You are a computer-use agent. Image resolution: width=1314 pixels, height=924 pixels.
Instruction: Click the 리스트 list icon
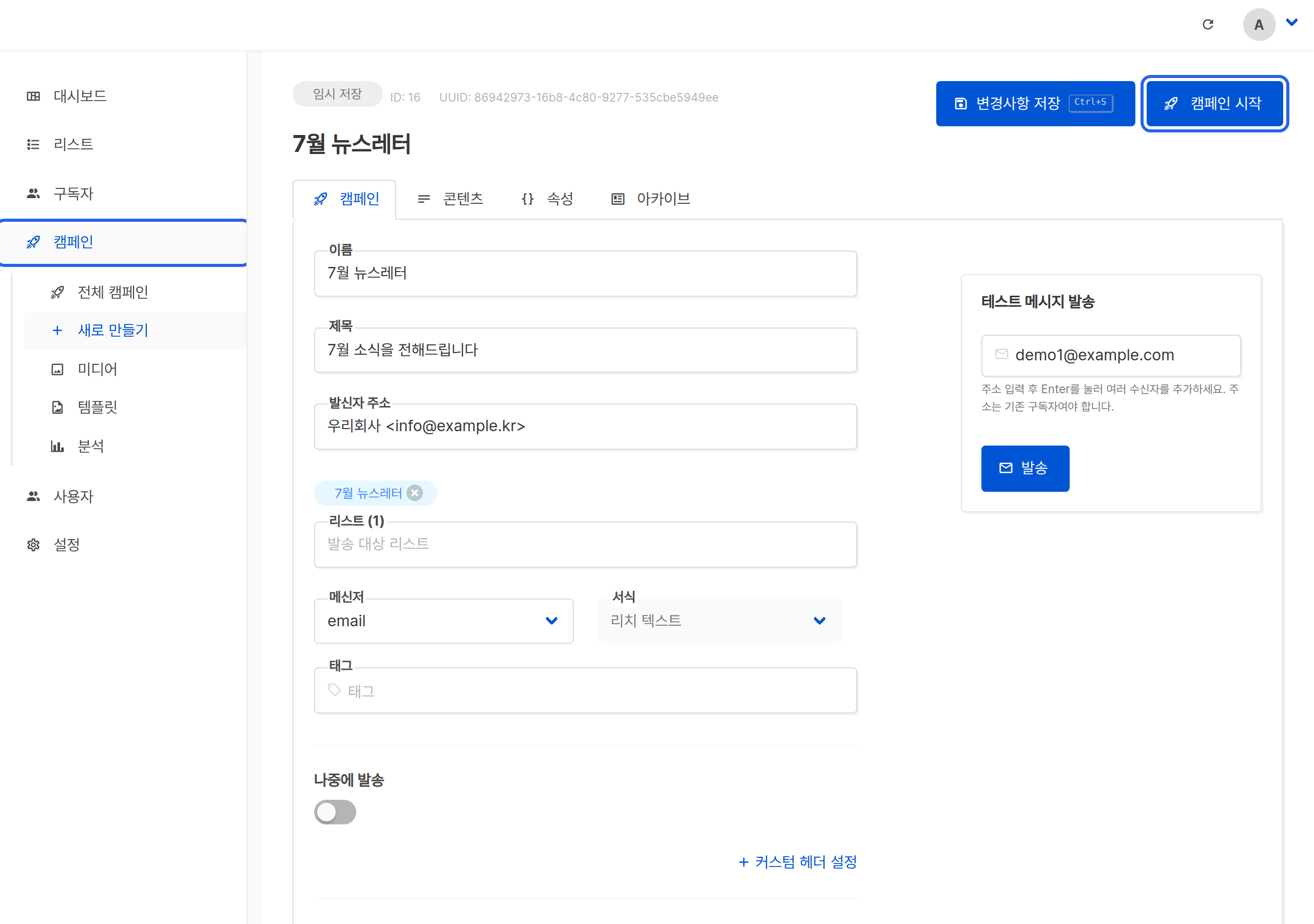[33, 144]
